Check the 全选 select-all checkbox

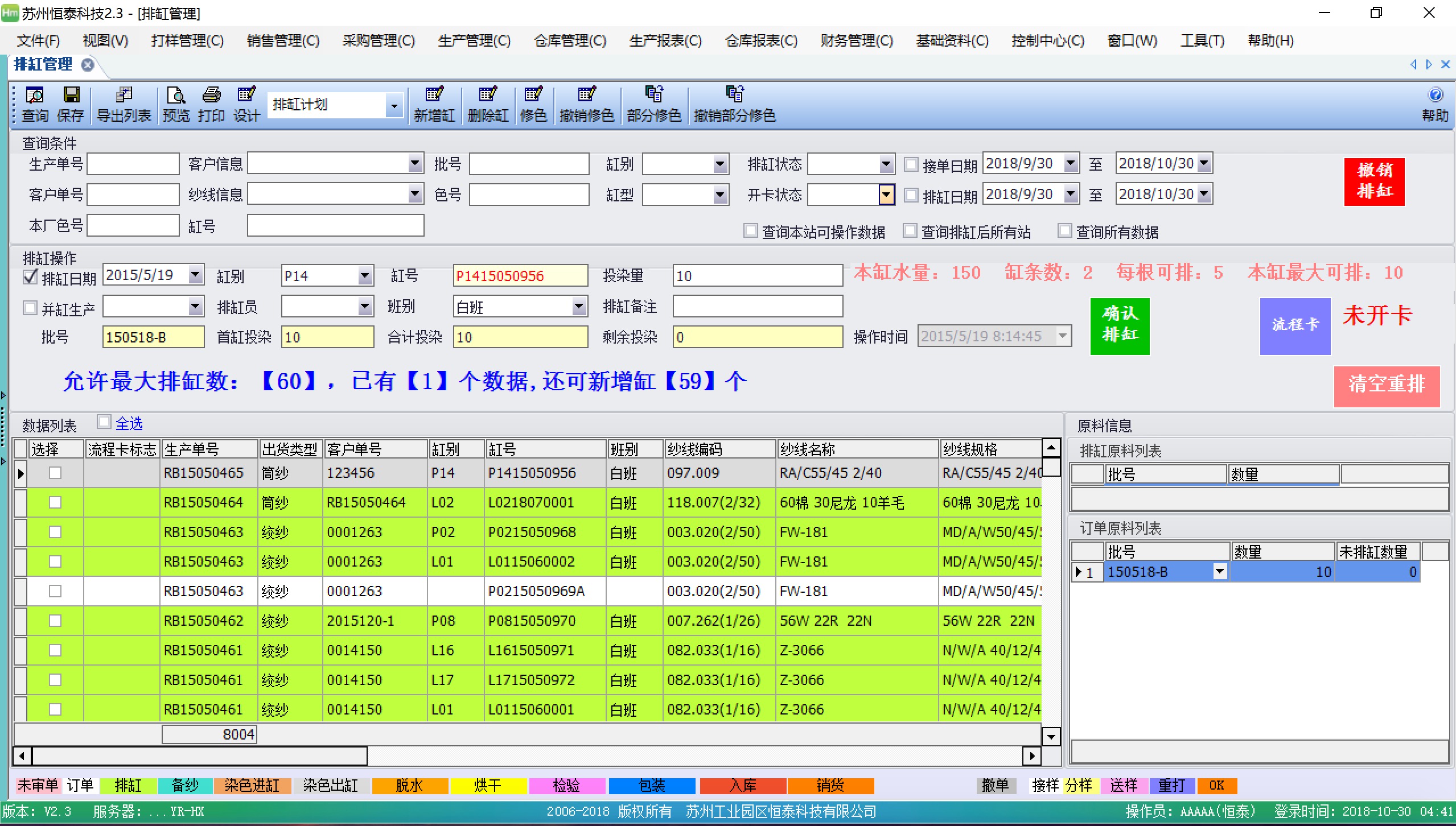pyautogui.click(x=104, y=422)
